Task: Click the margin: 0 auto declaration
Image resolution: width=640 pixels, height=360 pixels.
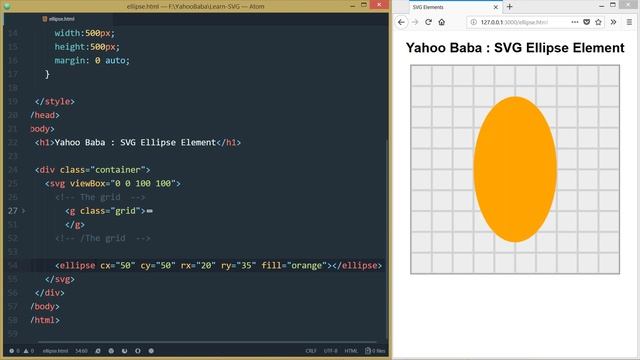Action: (x=92, y=60)
